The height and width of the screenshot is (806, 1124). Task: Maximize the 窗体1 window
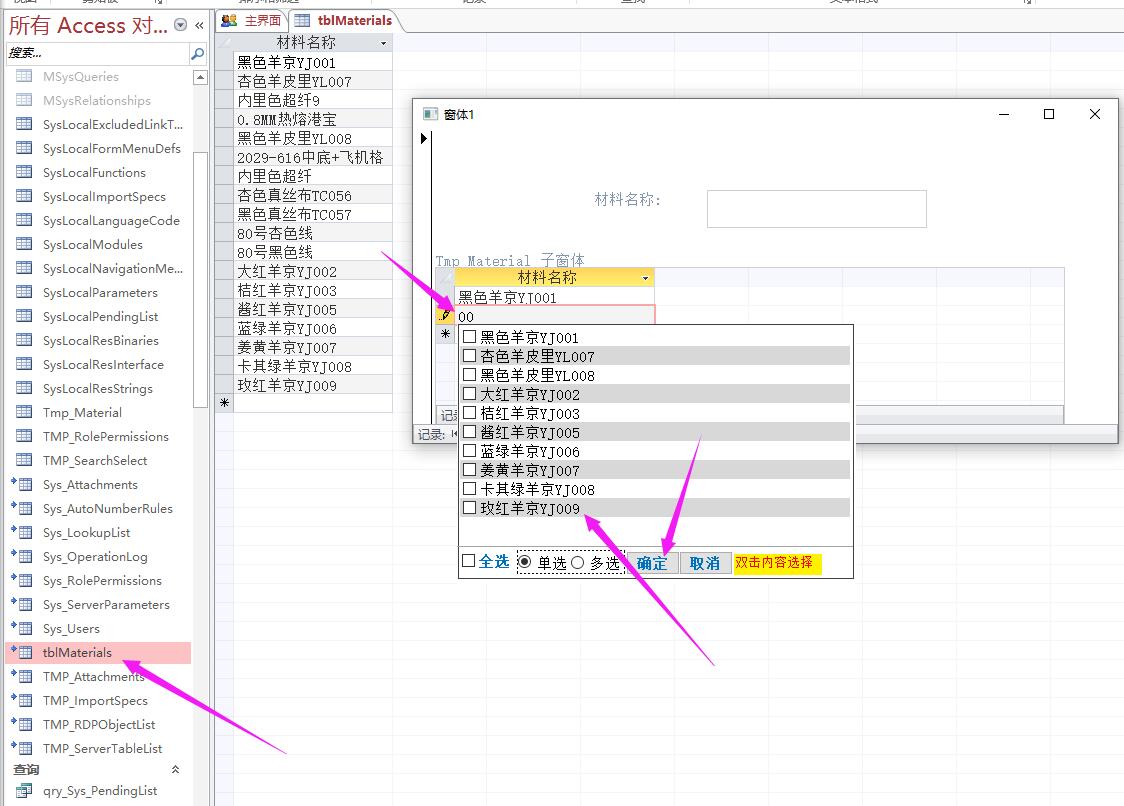(1049, 114)
